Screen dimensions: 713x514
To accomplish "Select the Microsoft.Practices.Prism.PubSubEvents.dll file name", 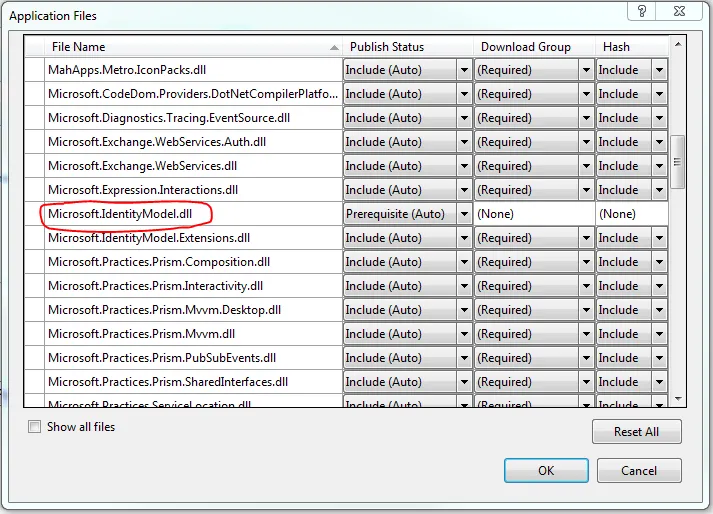I will pyautogui.click(x=162, y=358).
